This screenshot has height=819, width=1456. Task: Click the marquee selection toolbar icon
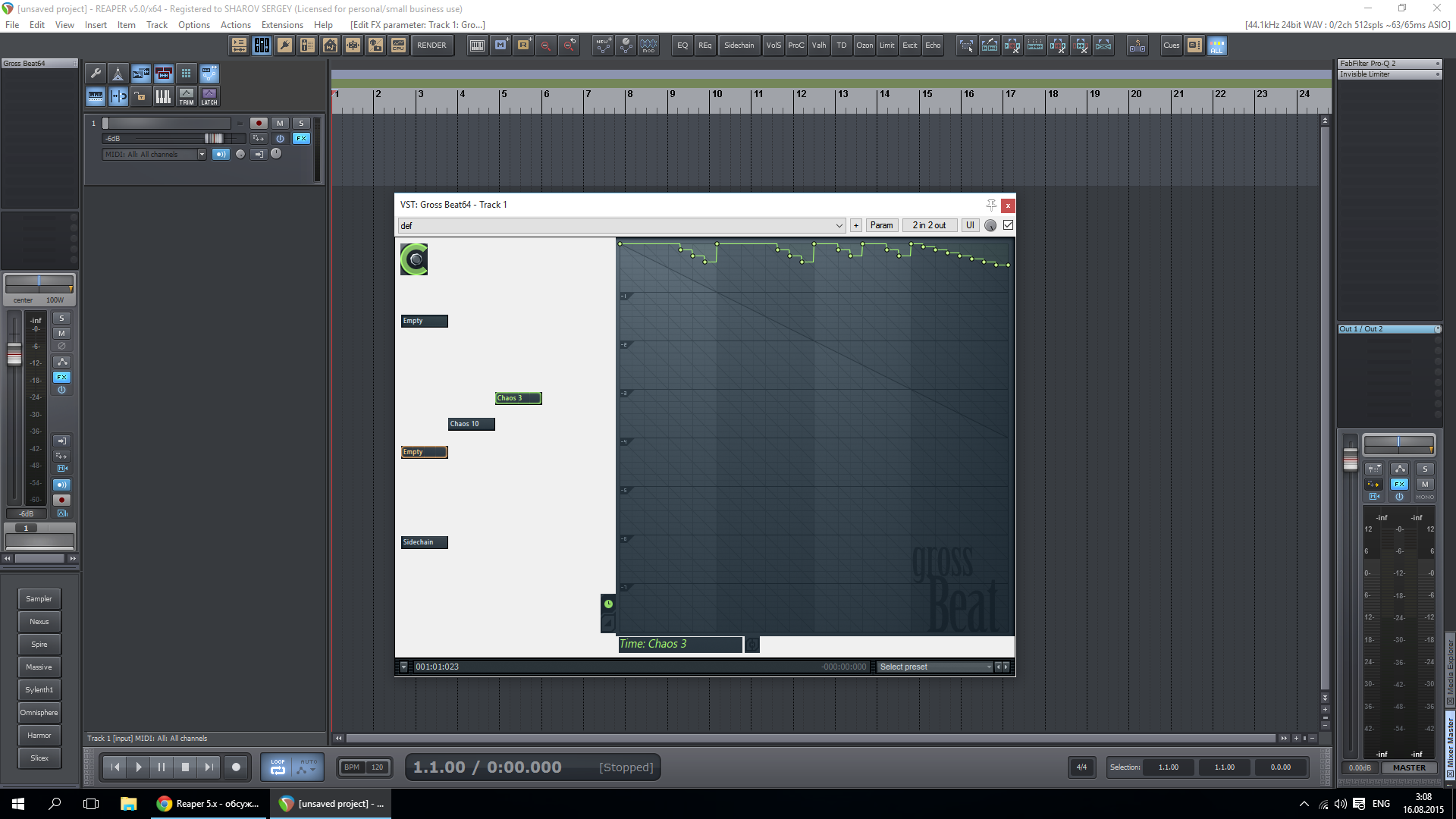click(966, 45)
